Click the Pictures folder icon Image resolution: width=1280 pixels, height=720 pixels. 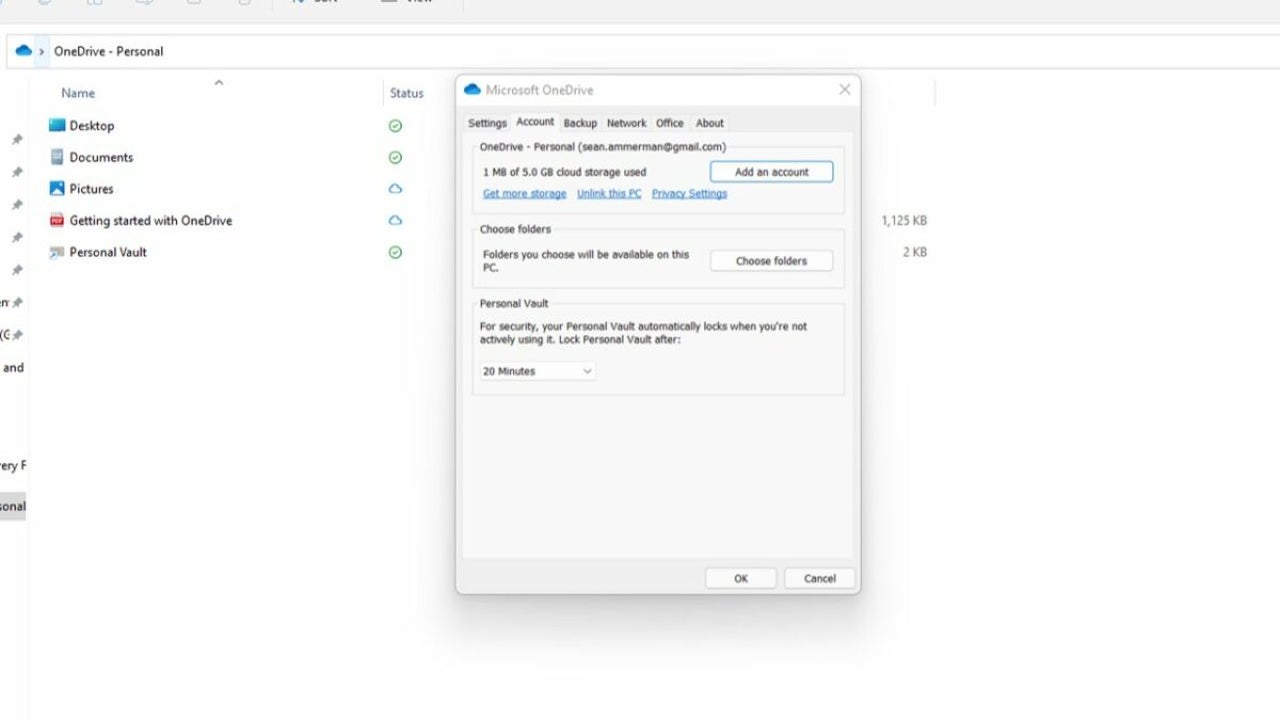pyautogui.click(x=57, y=188)
